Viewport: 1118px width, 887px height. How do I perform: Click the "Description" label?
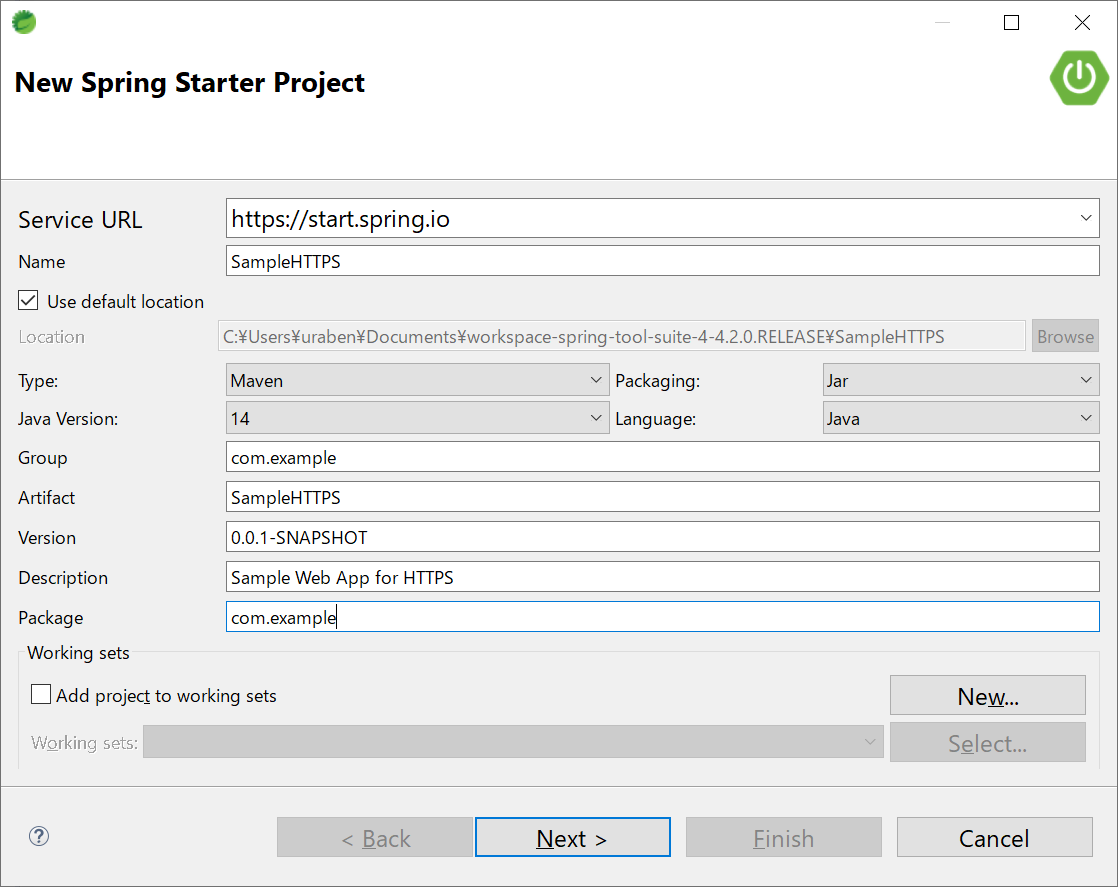[63, 578]
